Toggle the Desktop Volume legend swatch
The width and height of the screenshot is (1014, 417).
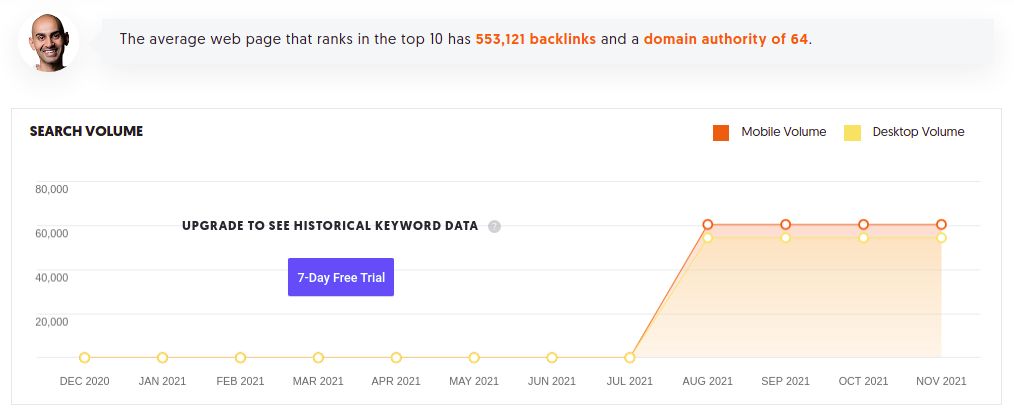pyautogui.click(x=852, y=132)
